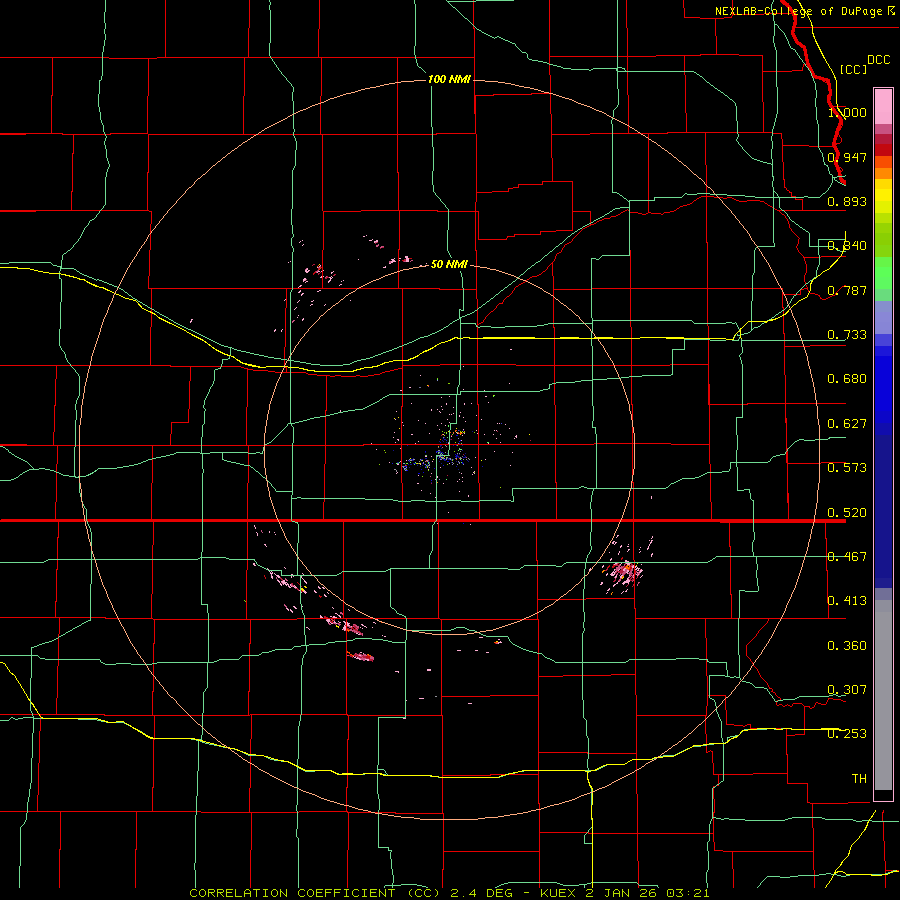Select the 0.467 scale value
Image resolution: width=900 pixels, height=900 pixels.
847,556
